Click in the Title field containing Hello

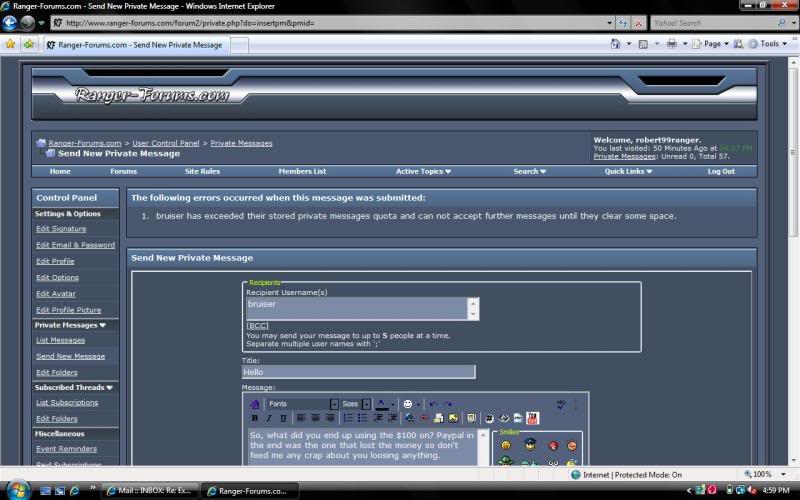tap(359, 372)
